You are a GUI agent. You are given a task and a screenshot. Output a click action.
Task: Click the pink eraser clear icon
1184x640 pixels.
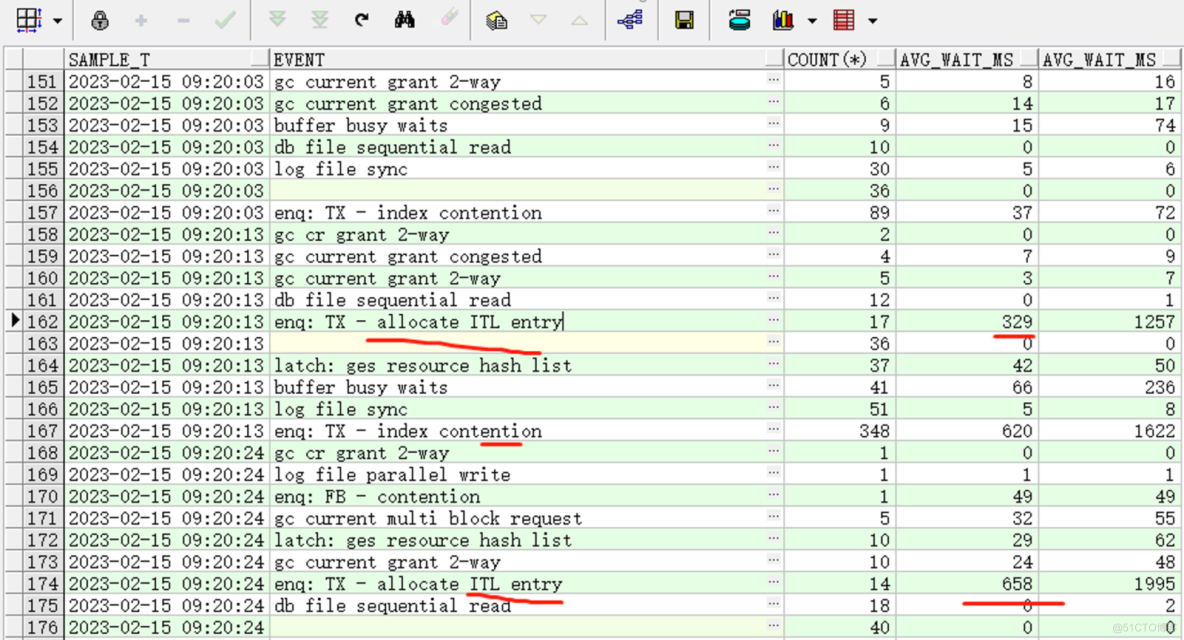point(449,19)
